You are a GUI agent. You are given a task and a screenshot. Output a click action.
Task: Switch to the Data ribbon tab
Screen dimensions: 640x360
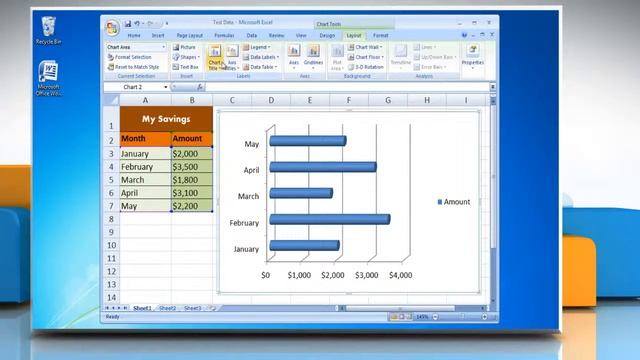point(252,36)
